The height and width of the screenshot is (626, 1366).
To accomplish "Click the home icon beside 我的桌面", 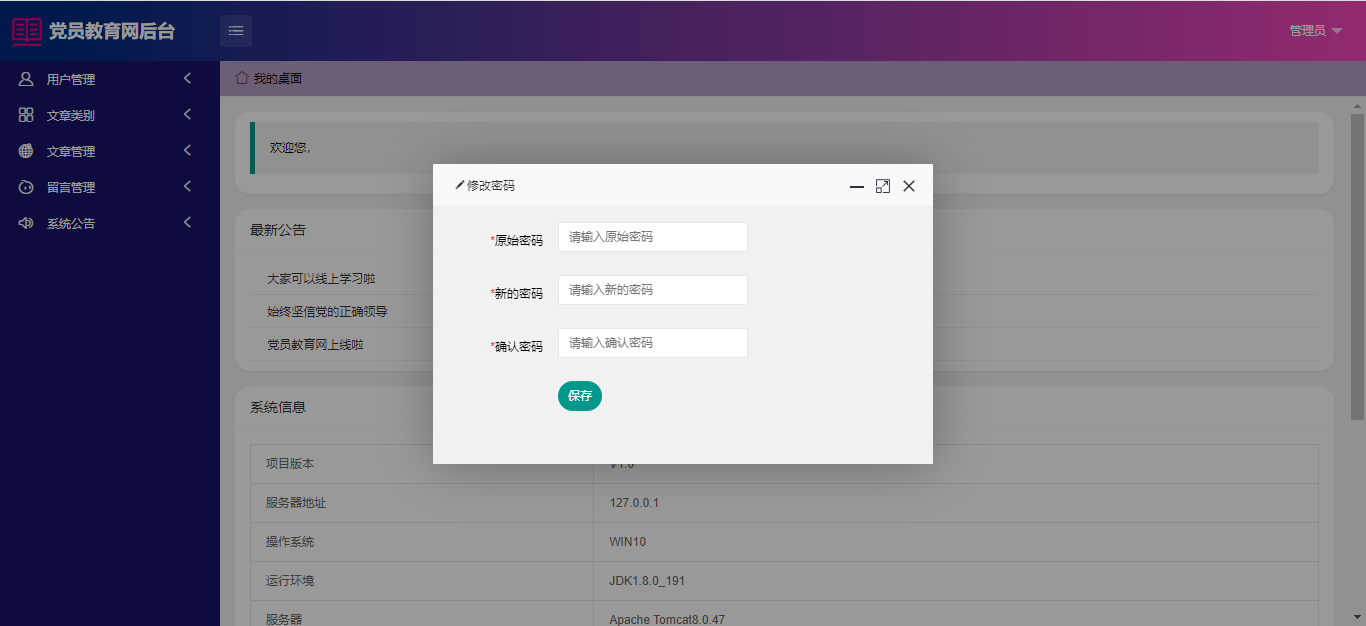I will coord(241,77).
